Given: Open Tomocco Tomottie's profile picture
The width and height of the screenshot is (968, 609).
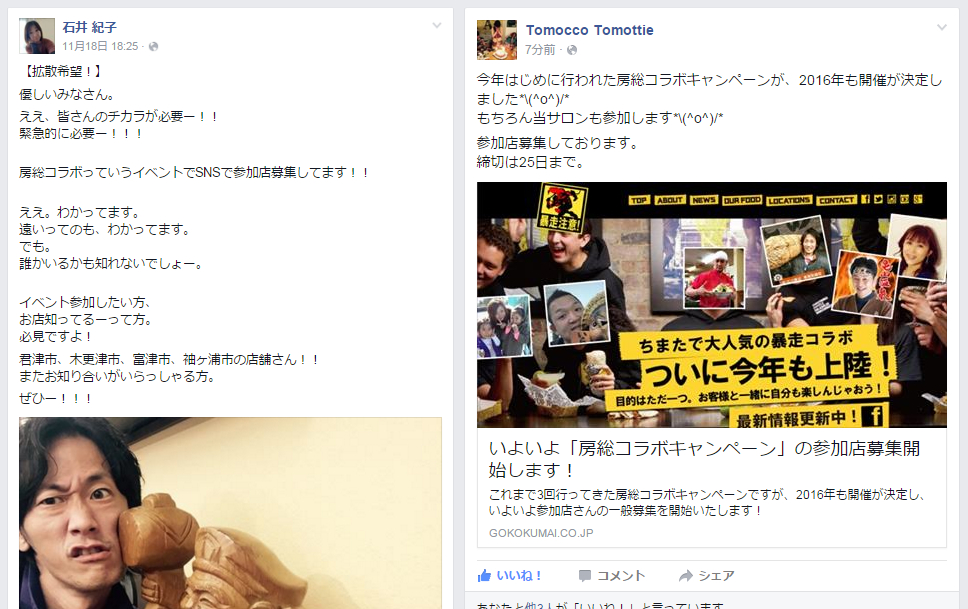Looking at the screenshot, I should [496, 40].
